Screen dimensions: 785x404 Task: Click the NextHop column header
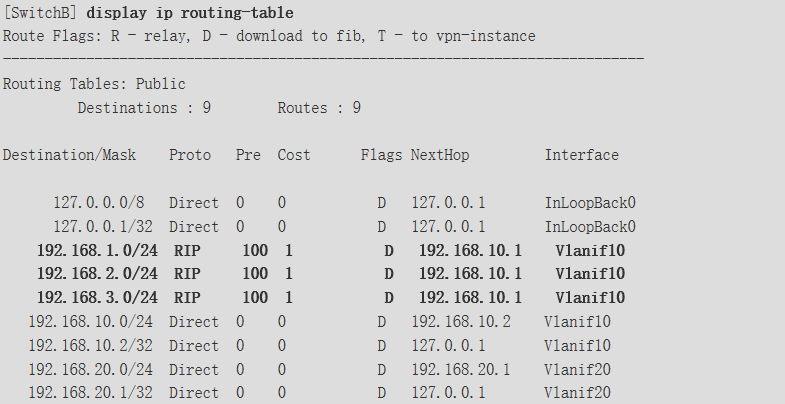coord(439,155)
